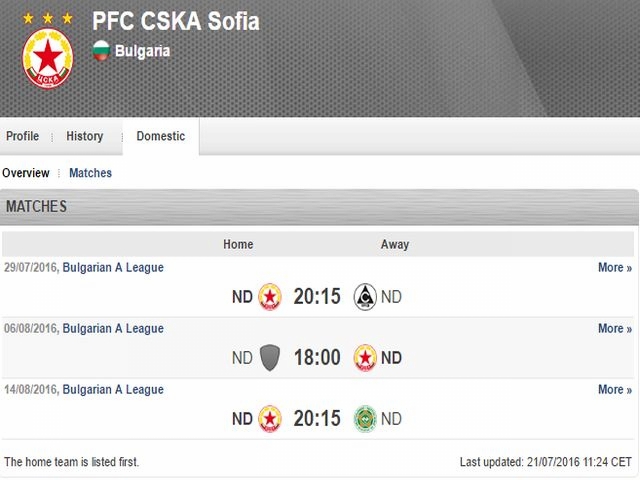Click the CSKA home crest in 29/07 match
Image resolution: width=640 pixels, height=480 pixels.
270,297
